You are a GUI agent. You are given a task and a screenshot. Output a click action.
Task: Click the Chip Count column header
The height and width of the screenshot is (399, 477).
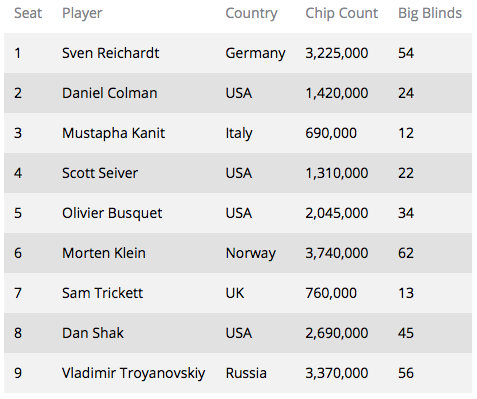(342, 14)
